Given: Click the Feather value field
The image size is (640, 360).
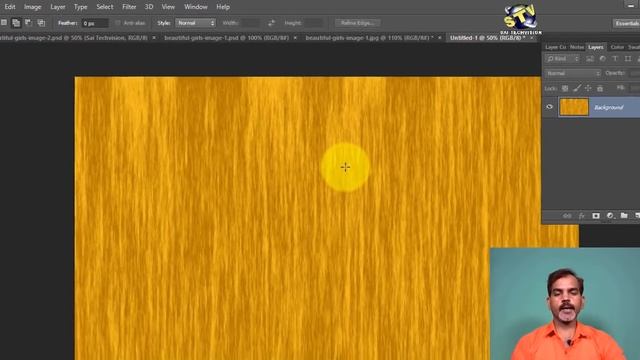Looking at the screenshot, I should coord(95,23).
